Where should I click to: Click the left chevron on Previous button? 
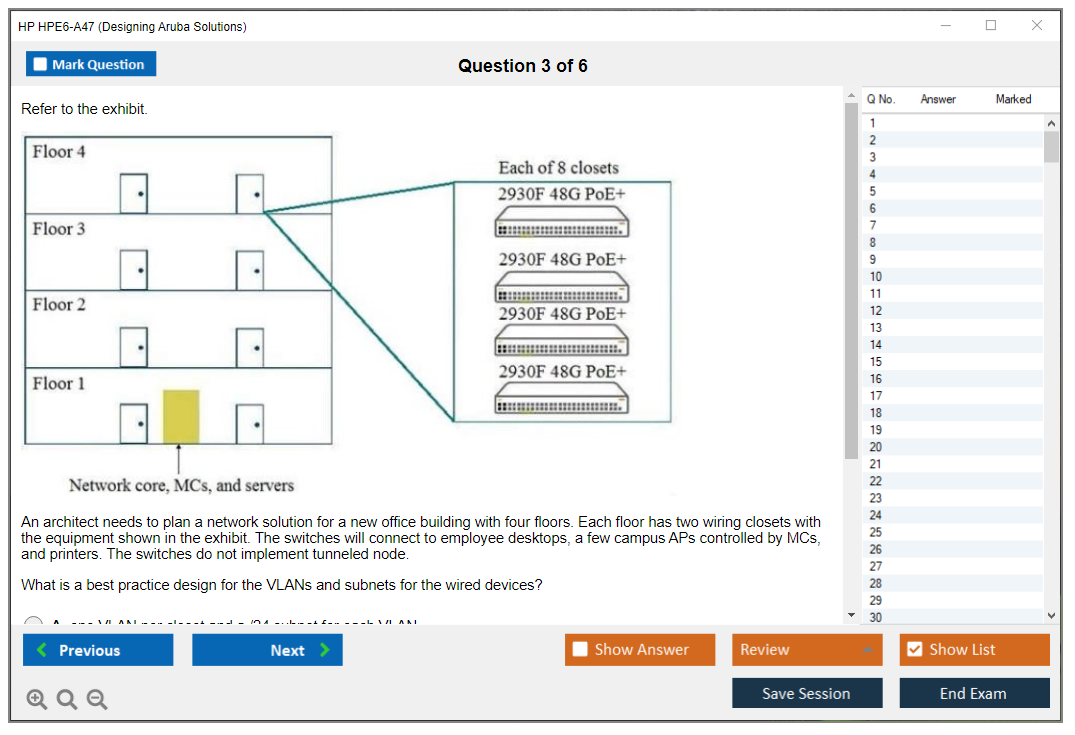point(42,650)
